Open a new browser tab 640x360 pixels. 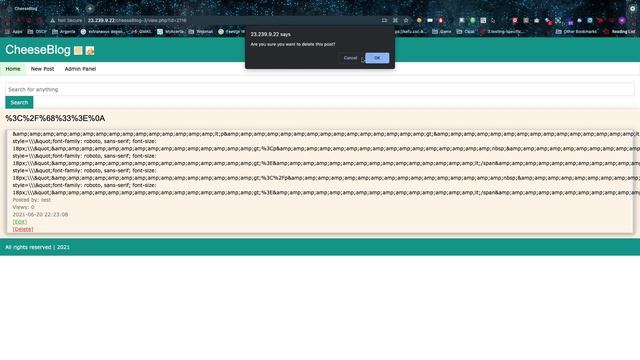tap(90, 8)
